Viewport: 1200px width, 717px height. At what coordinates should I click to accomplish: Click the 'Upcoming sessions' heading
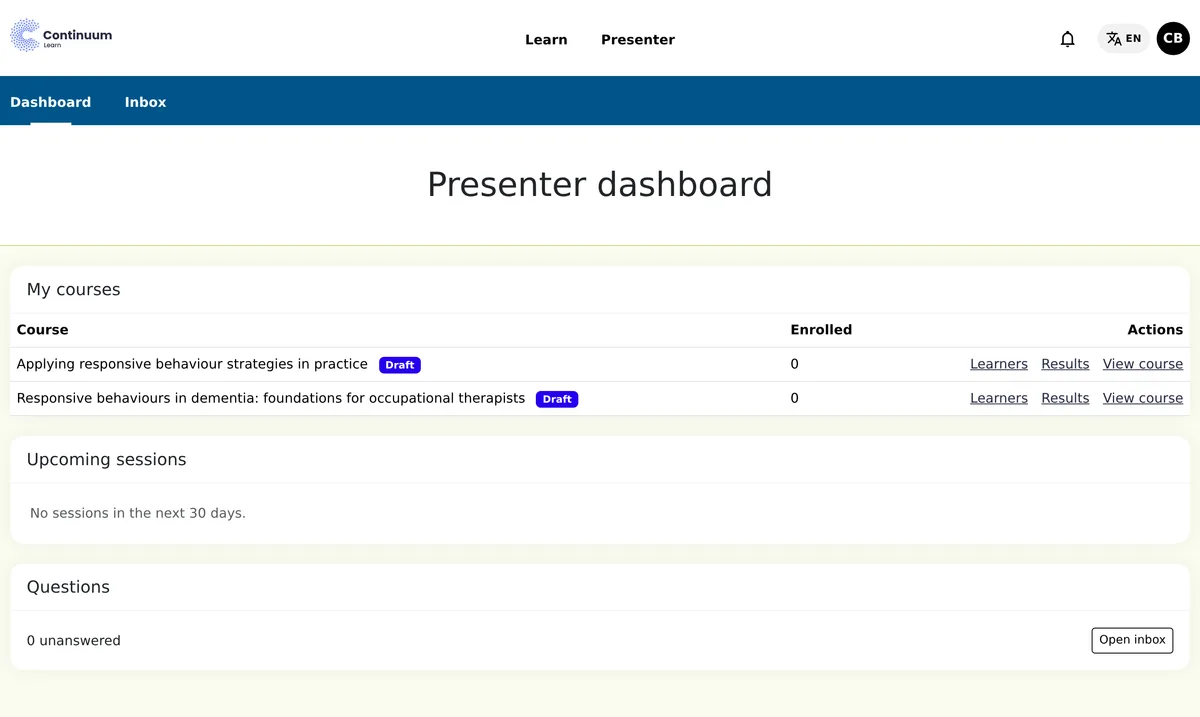pos(106,459)
